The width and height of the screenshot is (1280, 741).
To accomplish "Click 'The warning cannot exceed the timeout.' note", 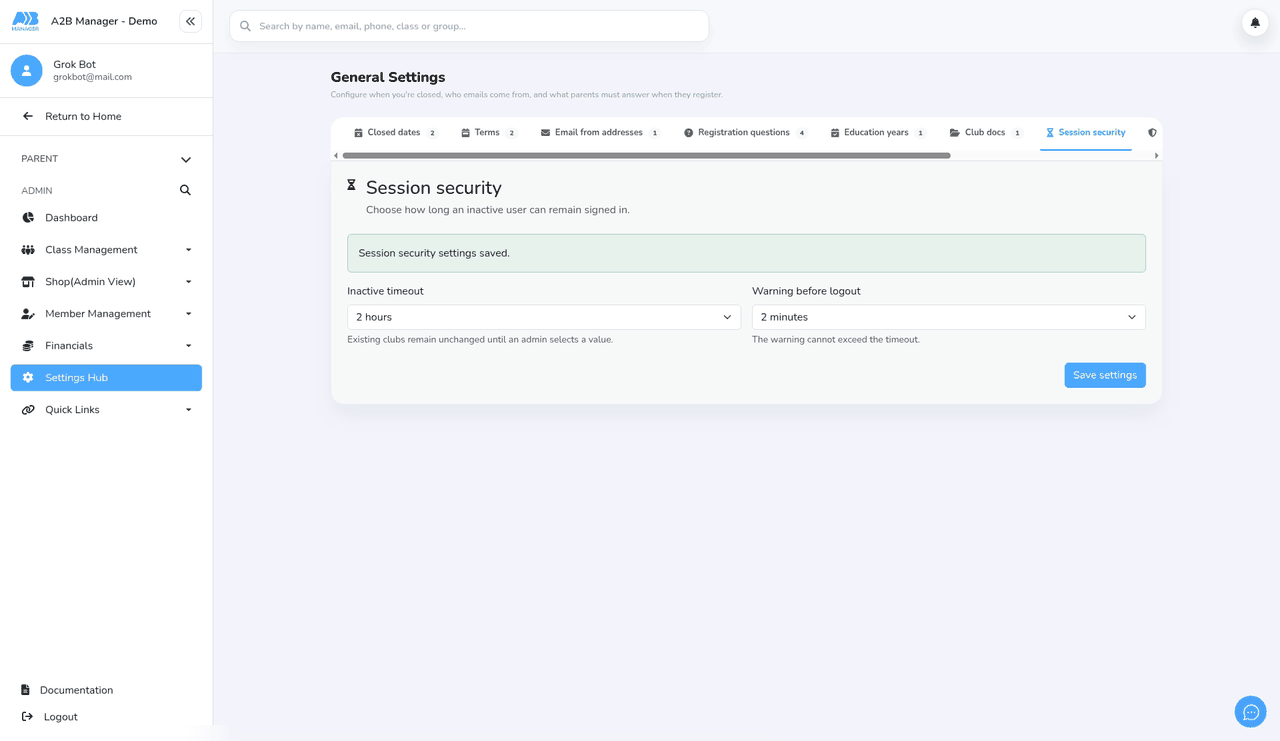I will (836, 340).
